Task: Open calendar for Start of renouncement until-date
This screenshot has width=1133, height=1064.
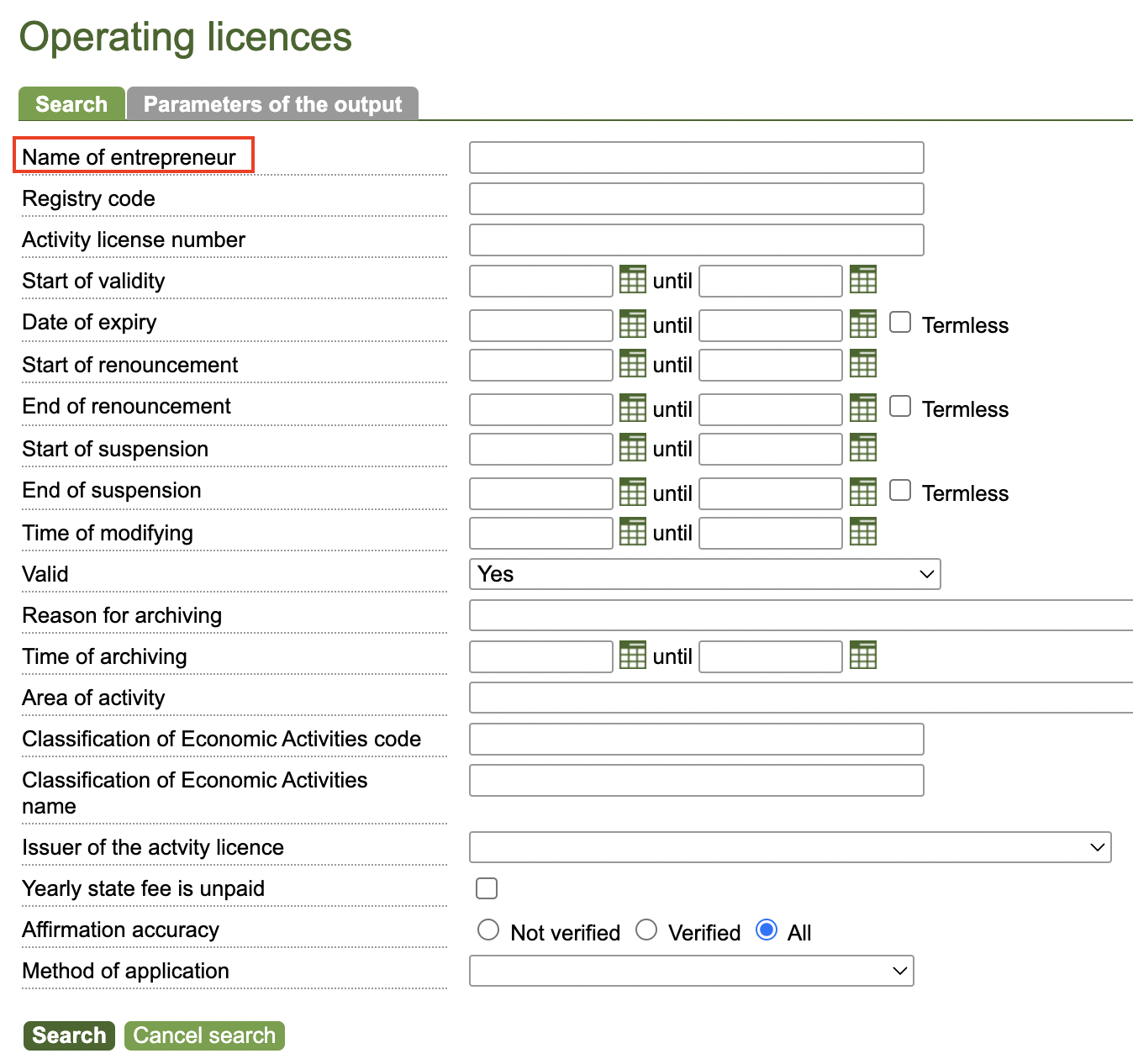Action: [862, 364]
